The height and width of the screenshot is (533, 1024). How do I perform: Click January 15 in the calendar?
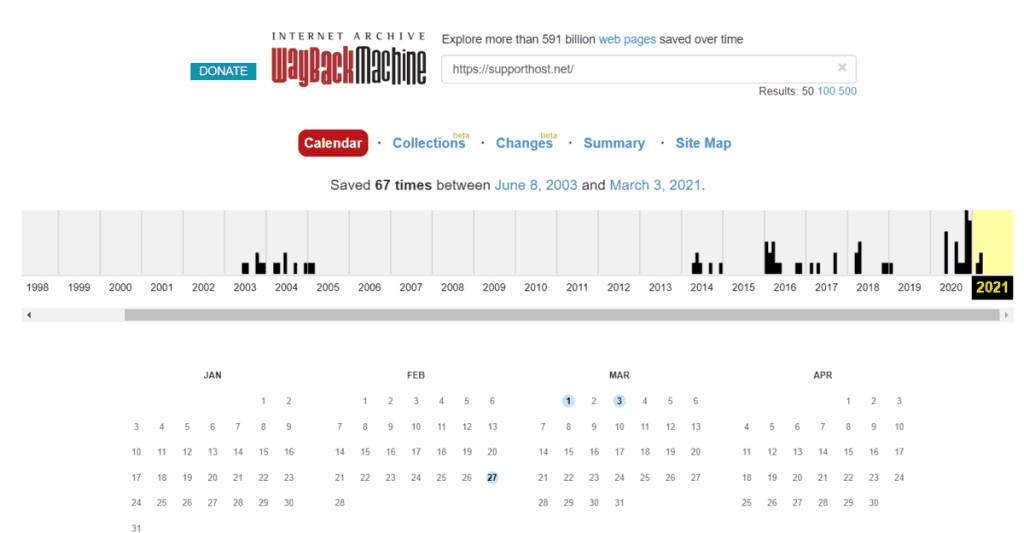click(x=263, y=451)
